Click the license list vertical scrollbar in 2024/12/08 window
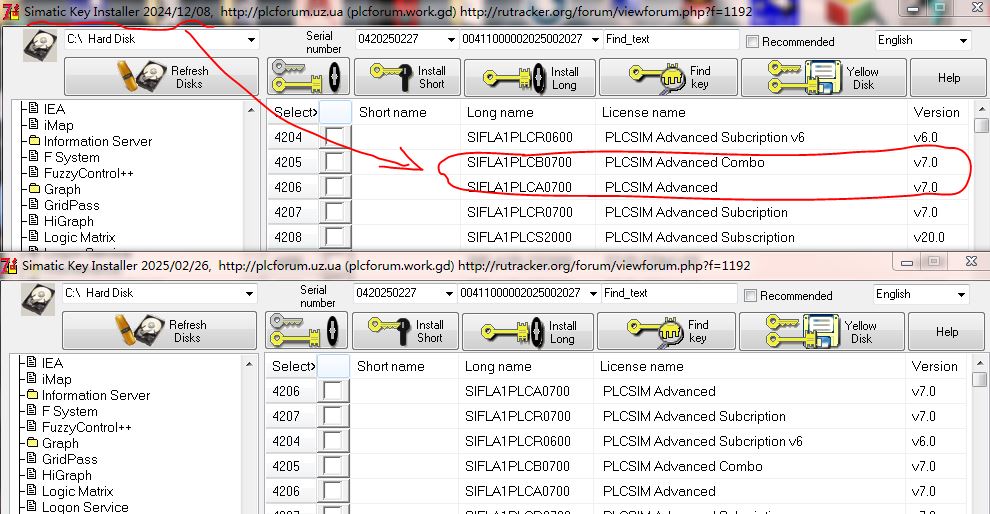 [x=981, y=180]
